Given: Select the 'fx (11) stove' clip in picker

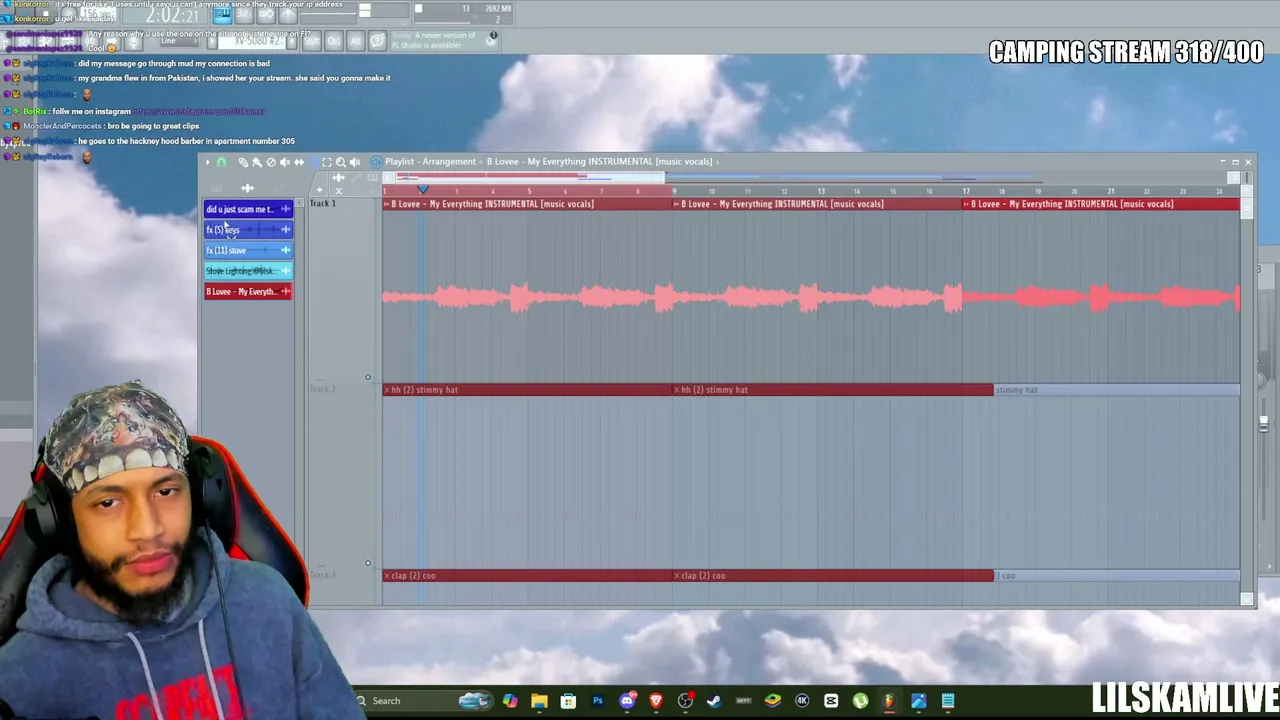Looking at the screenshot, I should 248,250.
